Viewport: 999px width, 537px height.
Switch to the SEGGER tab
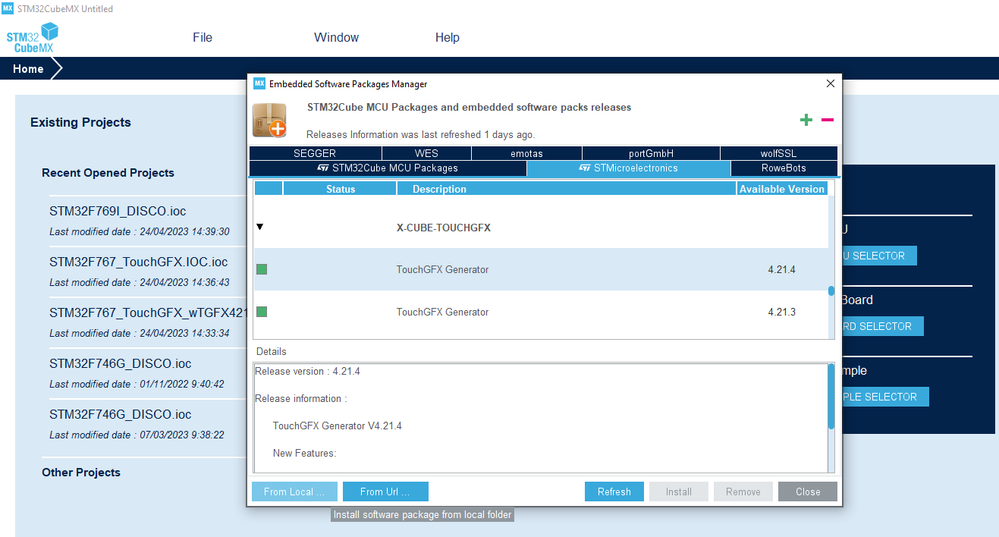[x=315, y=154]
